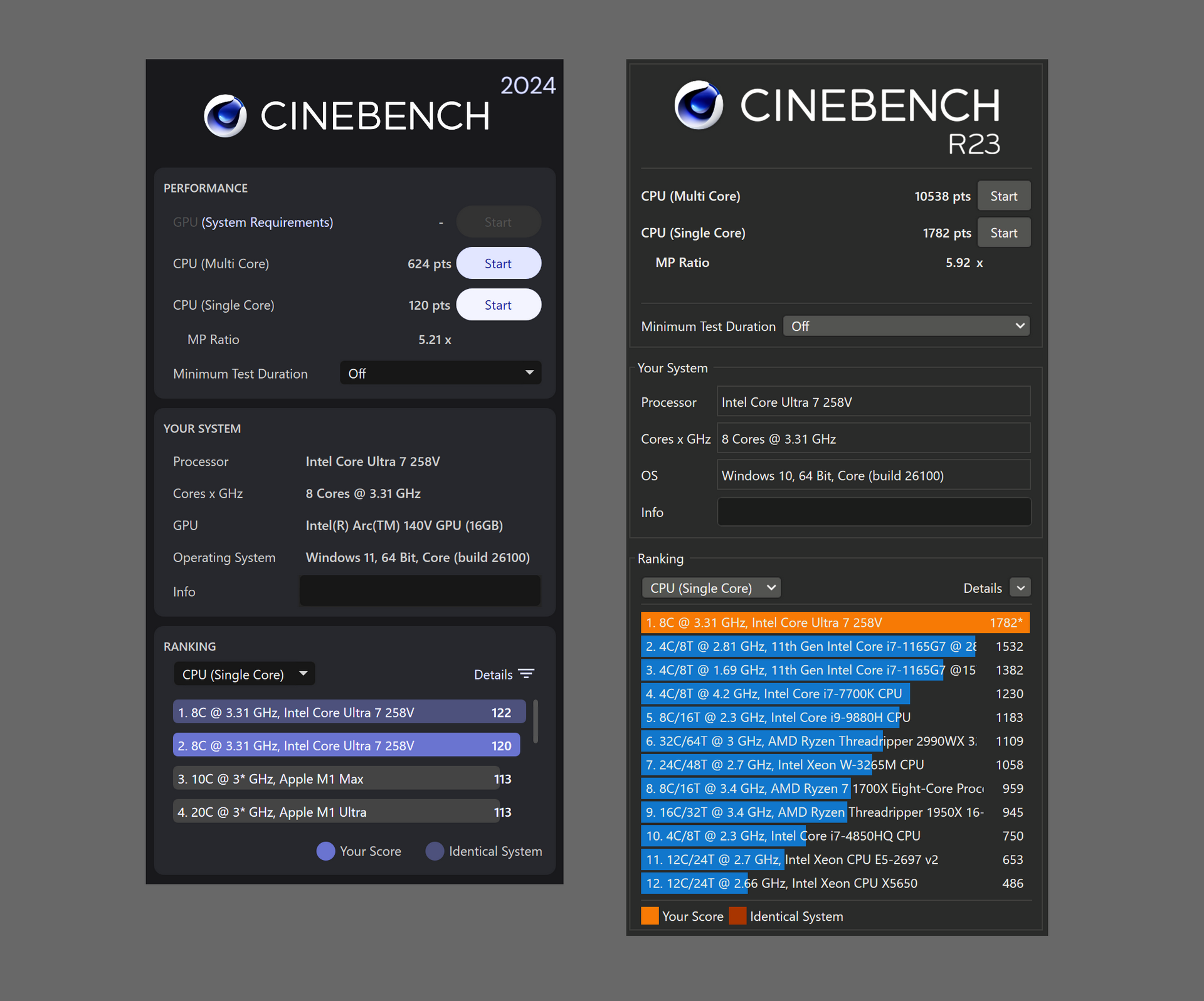Click Identical System legend dot in 2024

pyautogui.click(x=435, y=851)
